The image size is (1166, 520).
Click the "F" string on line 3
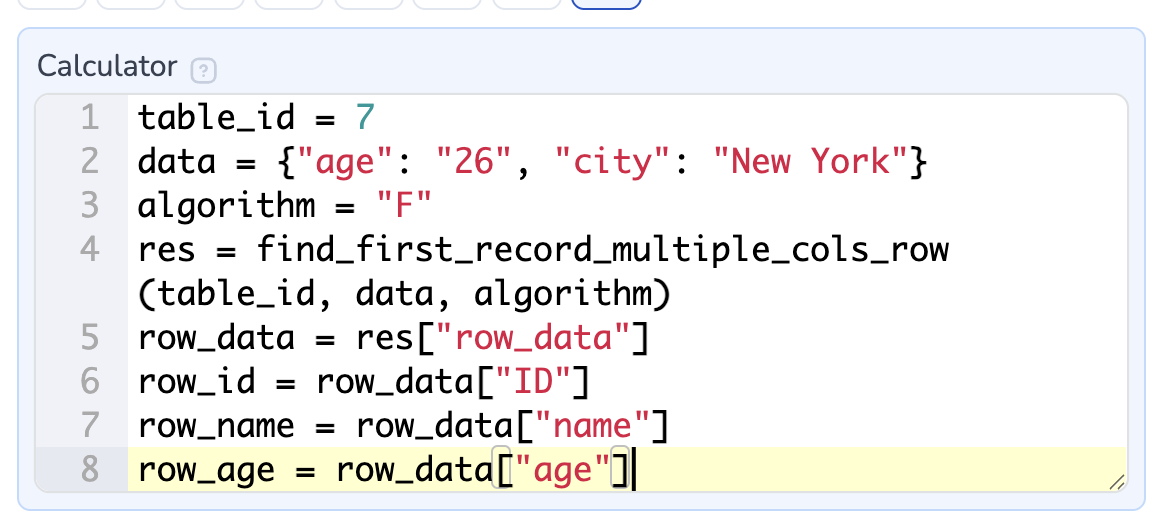(403, 206)
